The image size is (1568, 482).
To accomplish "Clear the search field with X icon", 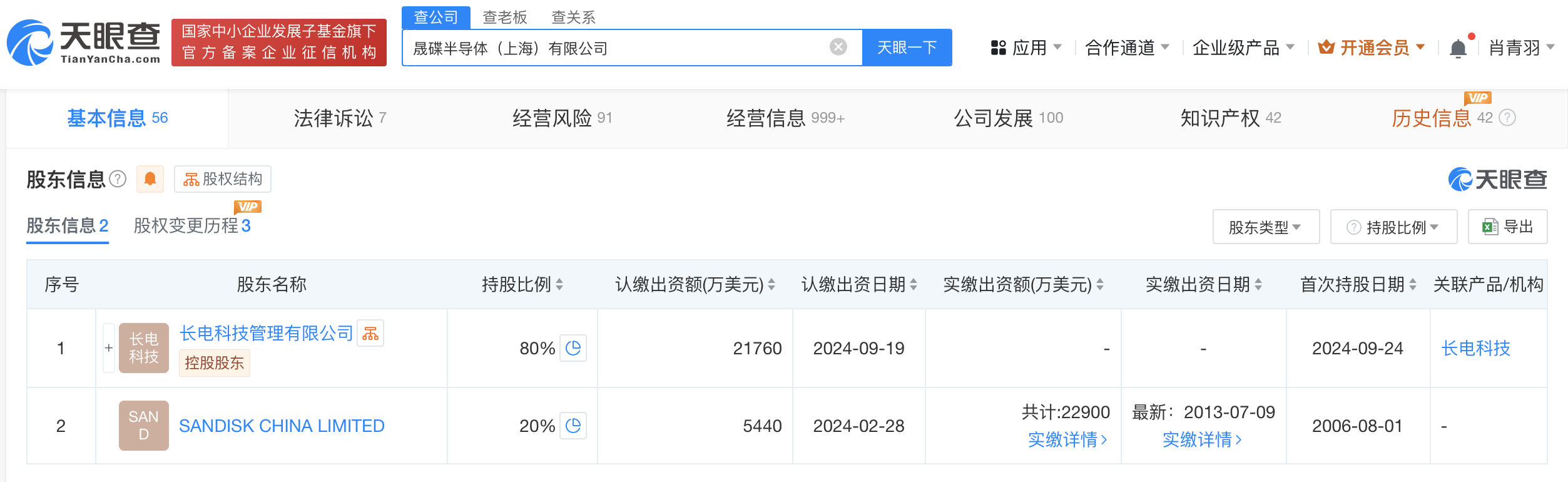I will pos(838,47).
